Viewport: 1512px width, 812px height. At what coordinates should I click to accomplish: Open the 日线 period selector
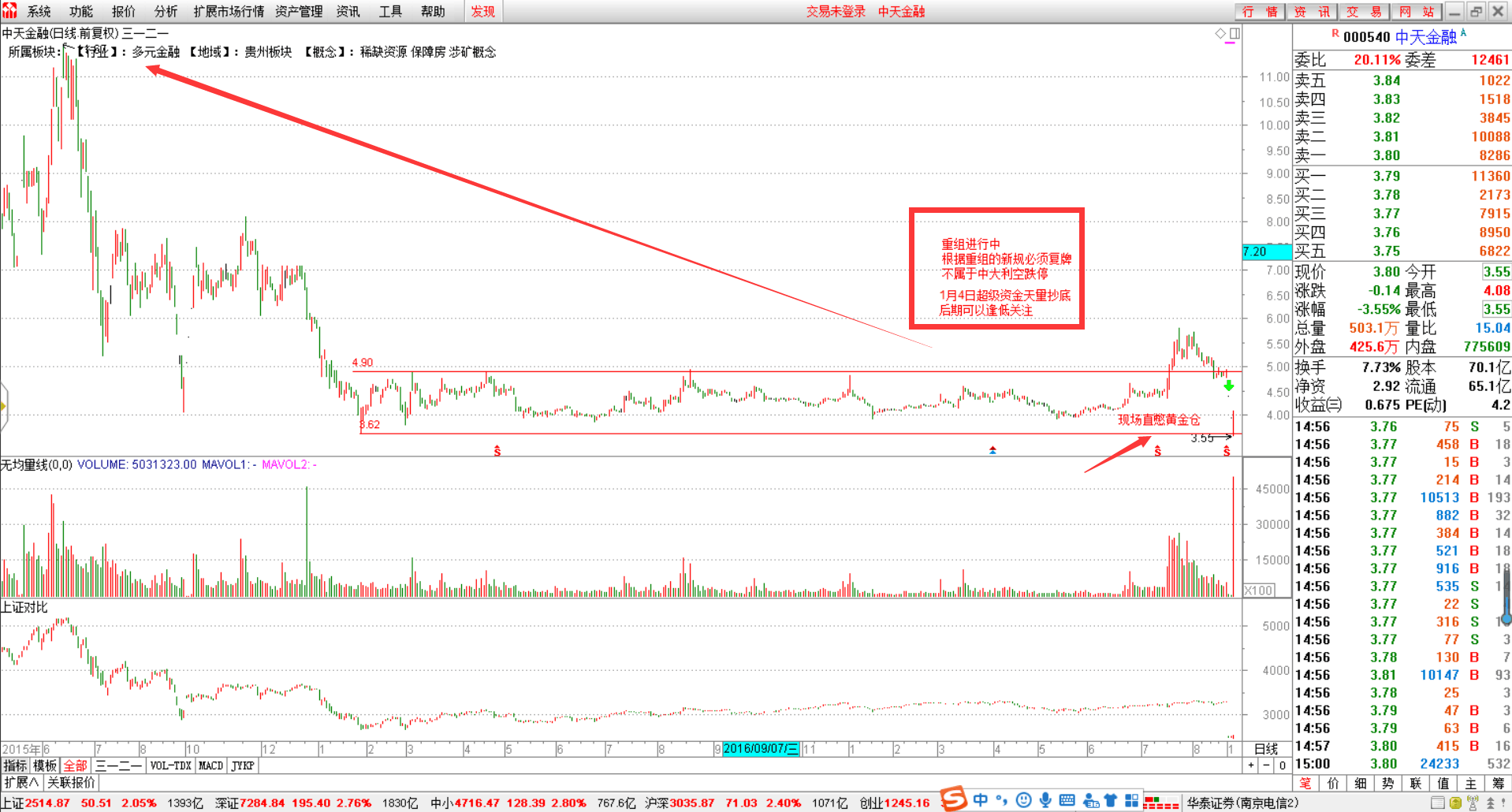(x=1266, y=749)
